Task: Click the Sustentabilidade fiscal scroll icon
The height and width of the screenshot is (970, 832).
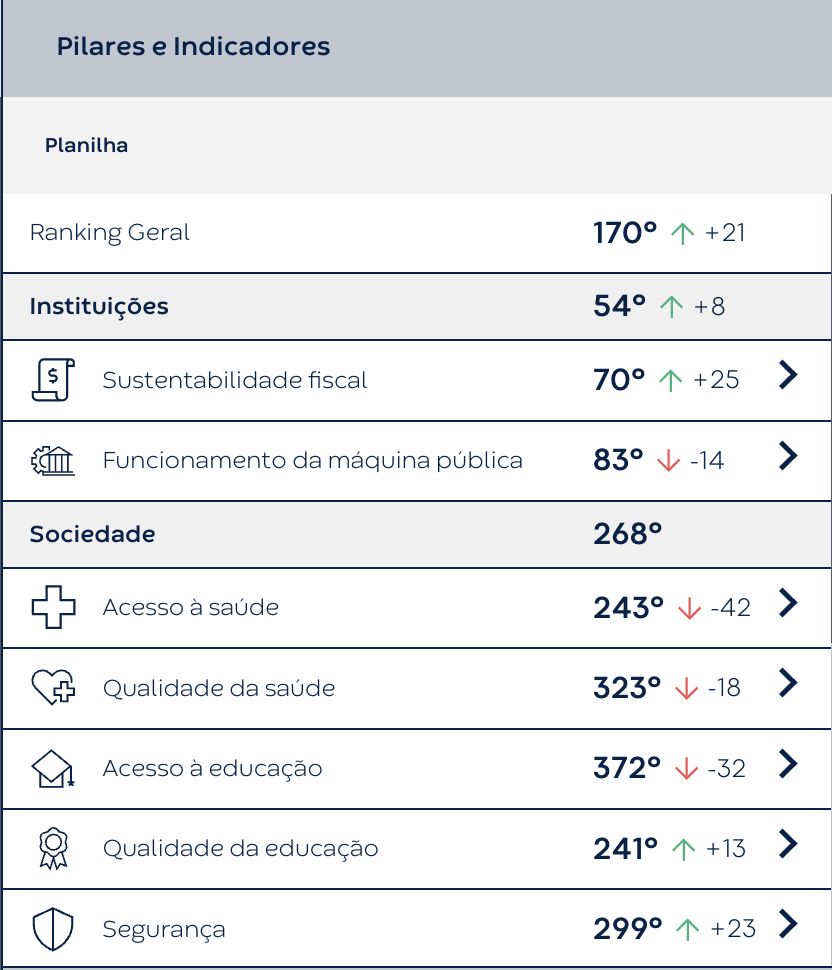Action: tap(53, 380)
